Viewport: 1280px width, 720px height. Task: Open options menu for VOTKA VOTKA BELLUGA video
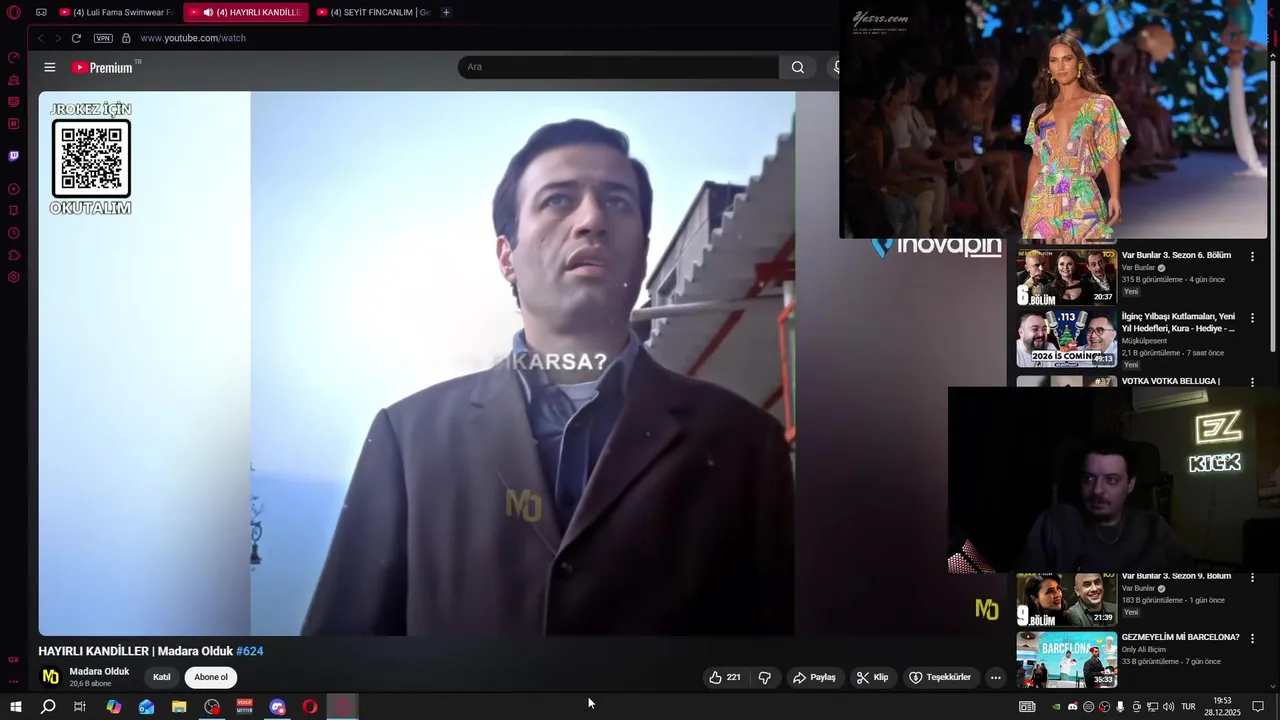pyautogui.click(x=1252, y=381)
